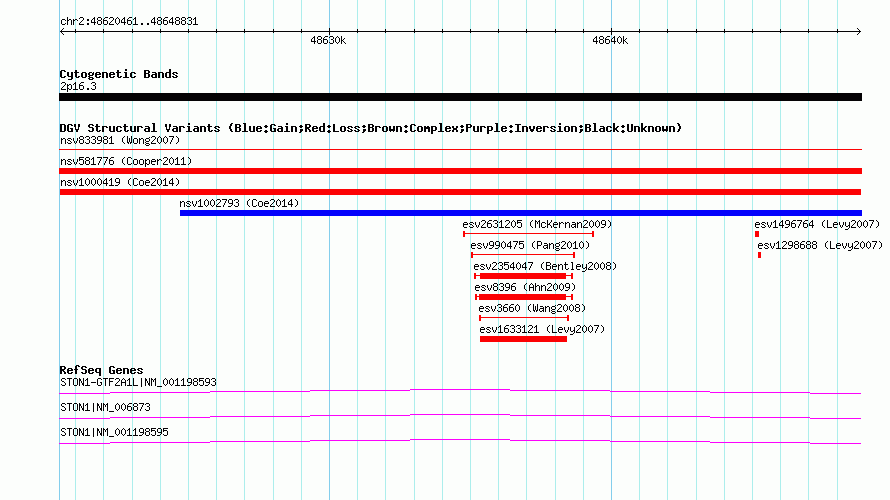This screenshot has height=500, width=890.
Task: Select the nsv1000419 (Coe2014) red bar
Action: point(460,192)
